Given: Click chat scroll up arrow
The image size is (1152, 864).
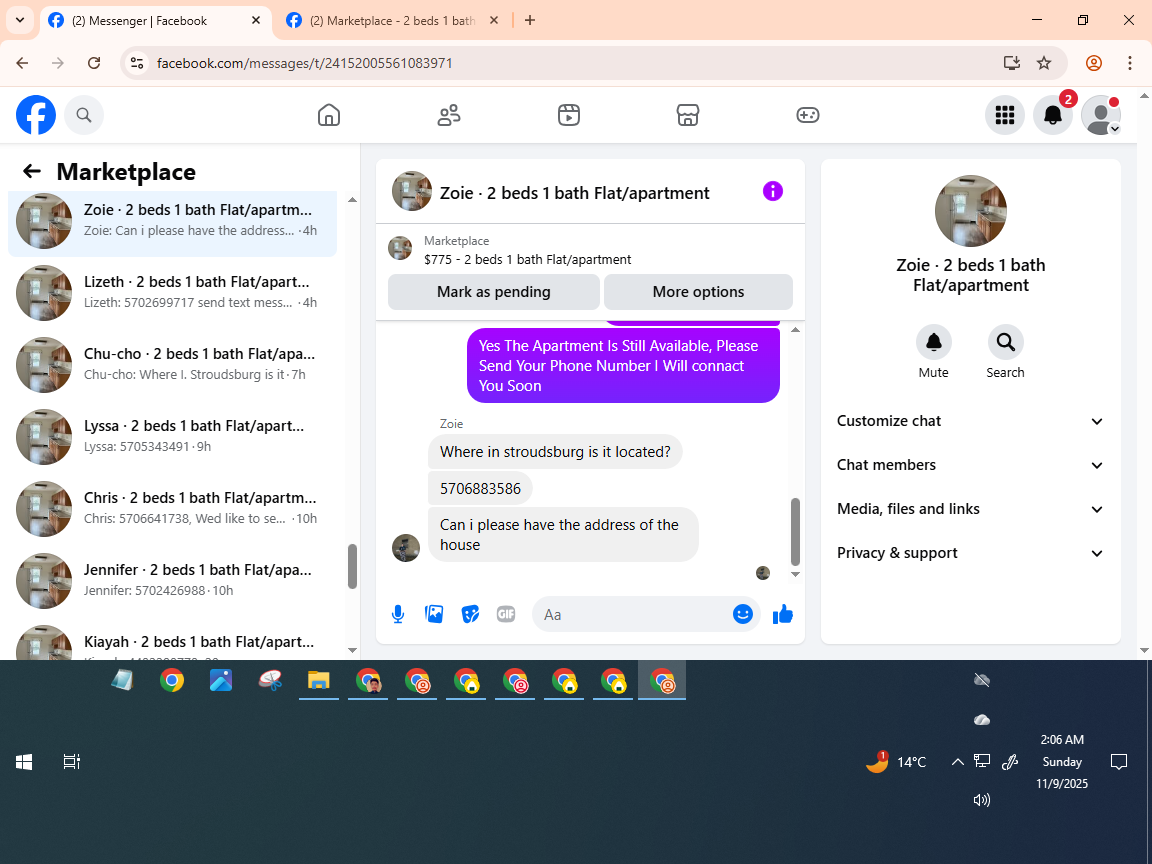Looking at the screenshot, I should tap(795, 330).
